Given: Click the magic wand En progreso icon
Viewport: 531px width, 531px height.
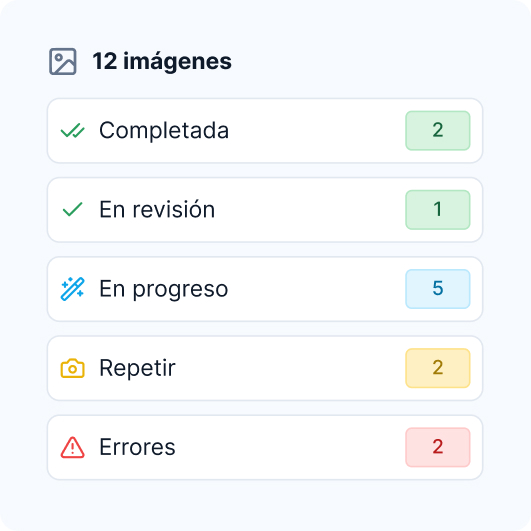Looking at the screenshot, I should coord(72,289).
